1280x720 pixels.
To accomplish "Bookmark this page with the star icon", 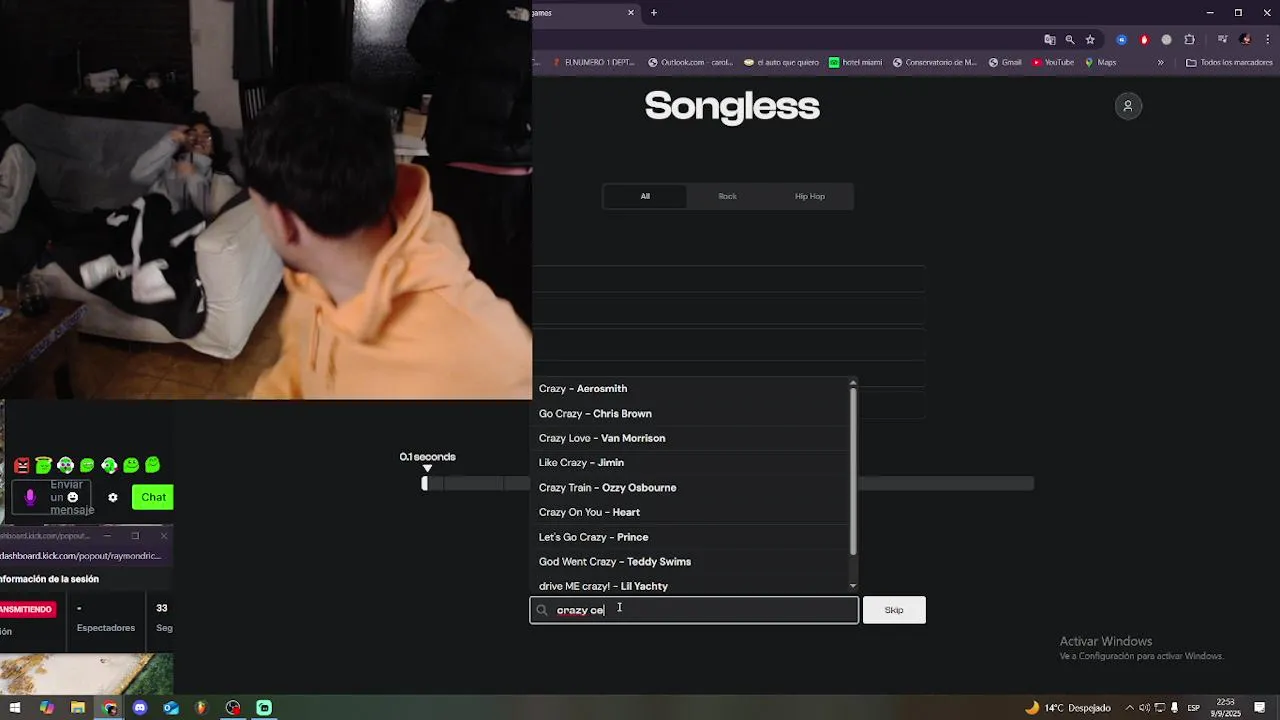I will [1090, 40].
